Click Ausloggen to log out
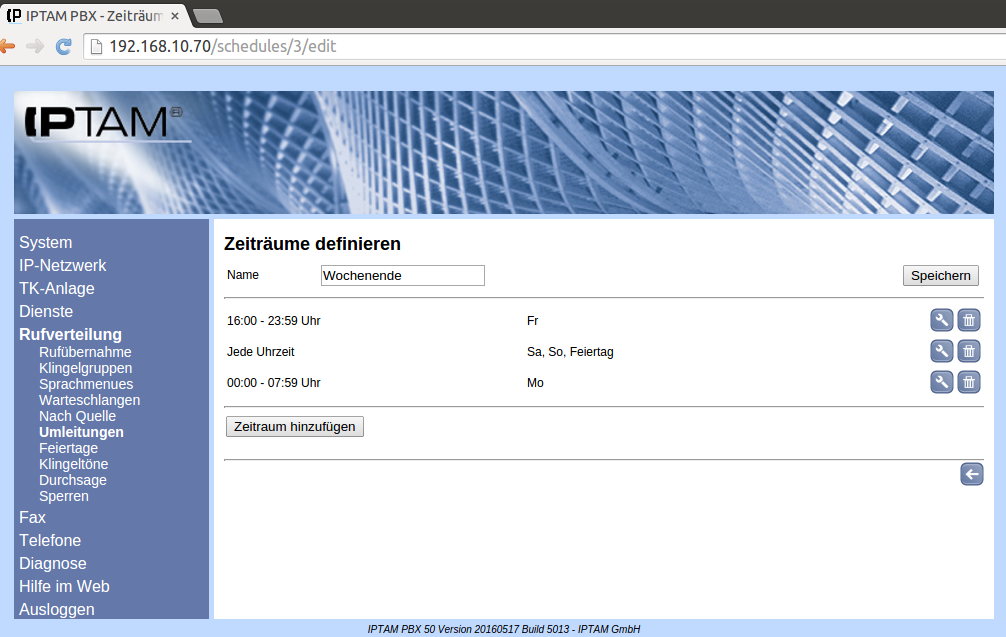 pyautogui.click(x=57, y=609)
